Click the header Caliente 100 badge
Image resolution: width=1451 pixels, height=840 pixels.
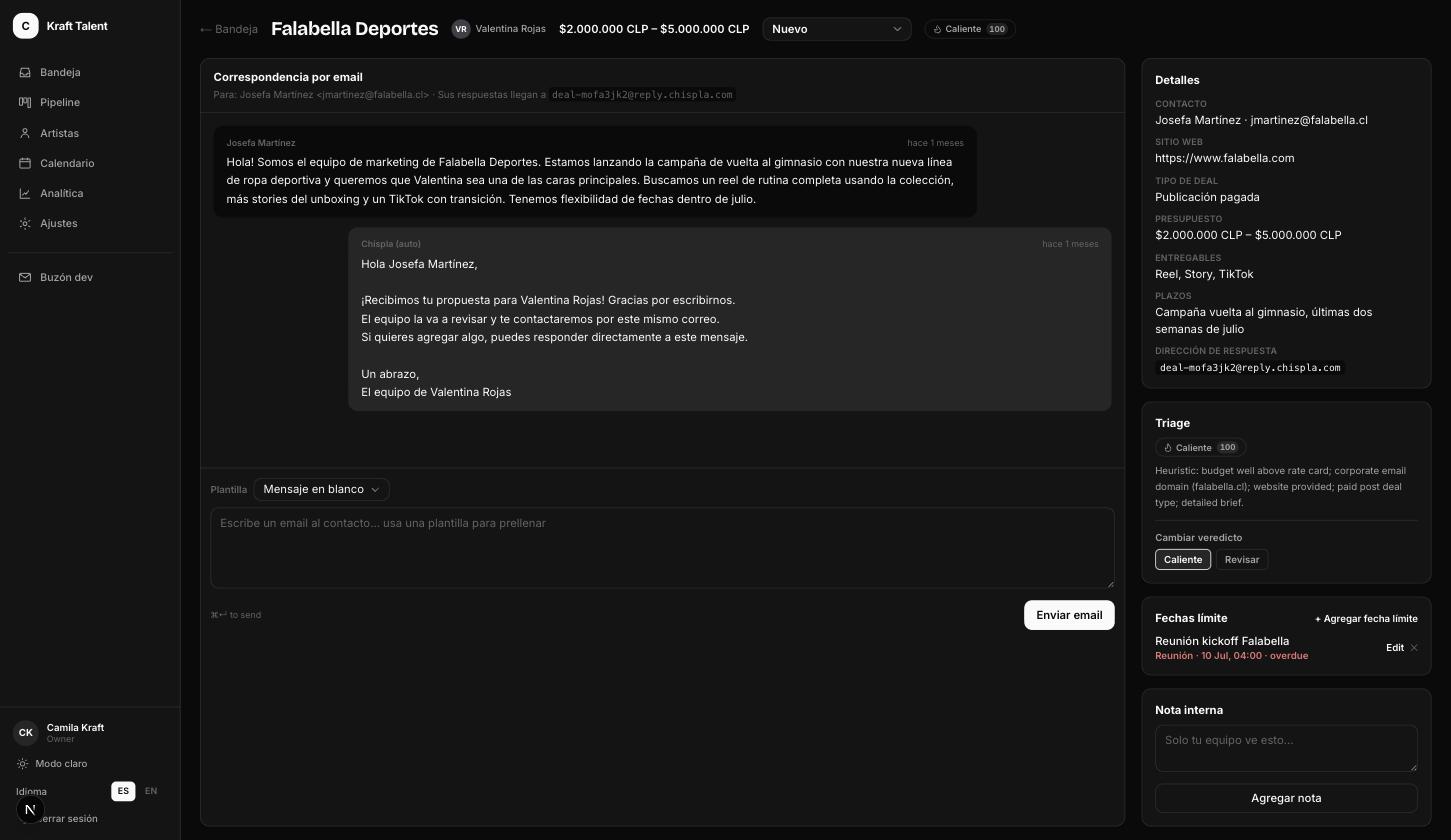(970, 29)
